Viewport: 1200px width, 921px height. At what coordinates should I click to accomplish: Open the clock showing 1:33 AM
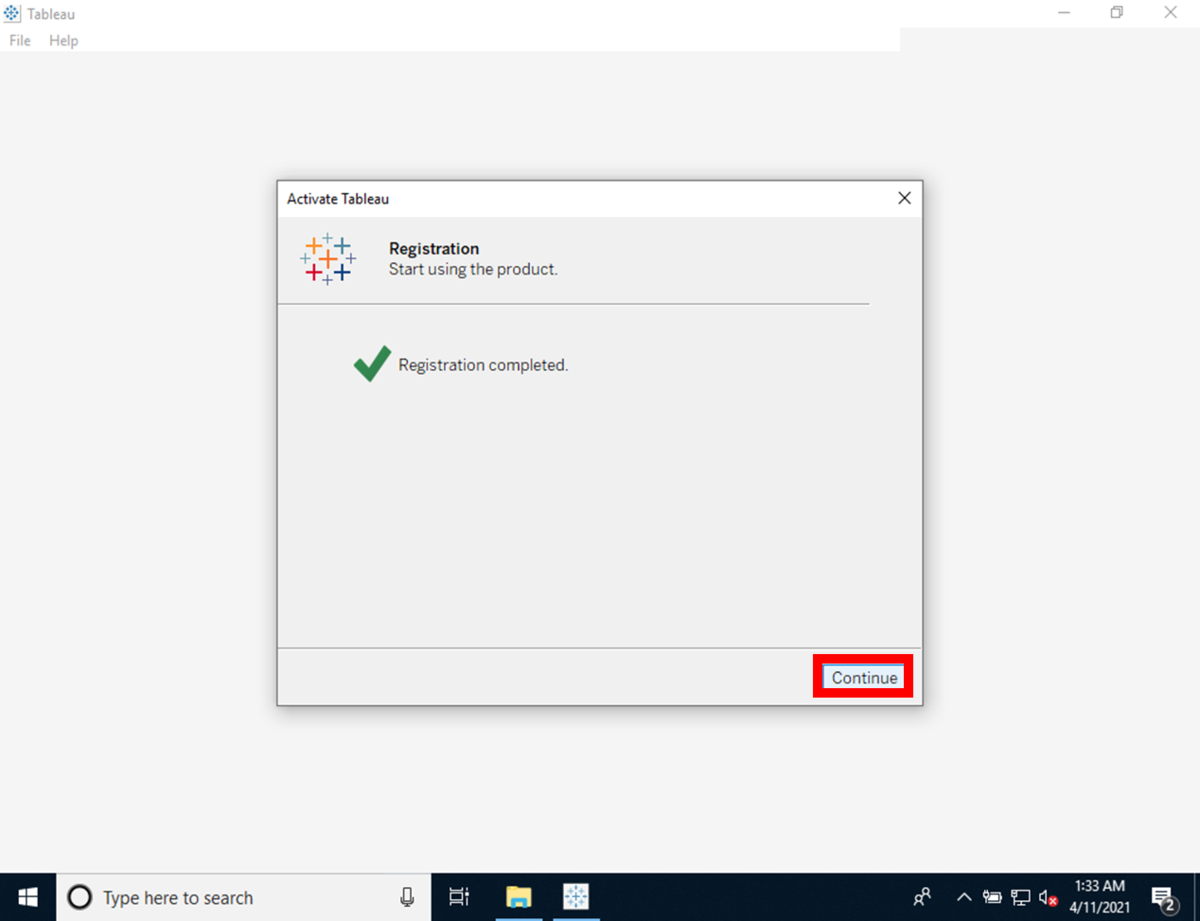1099,897
